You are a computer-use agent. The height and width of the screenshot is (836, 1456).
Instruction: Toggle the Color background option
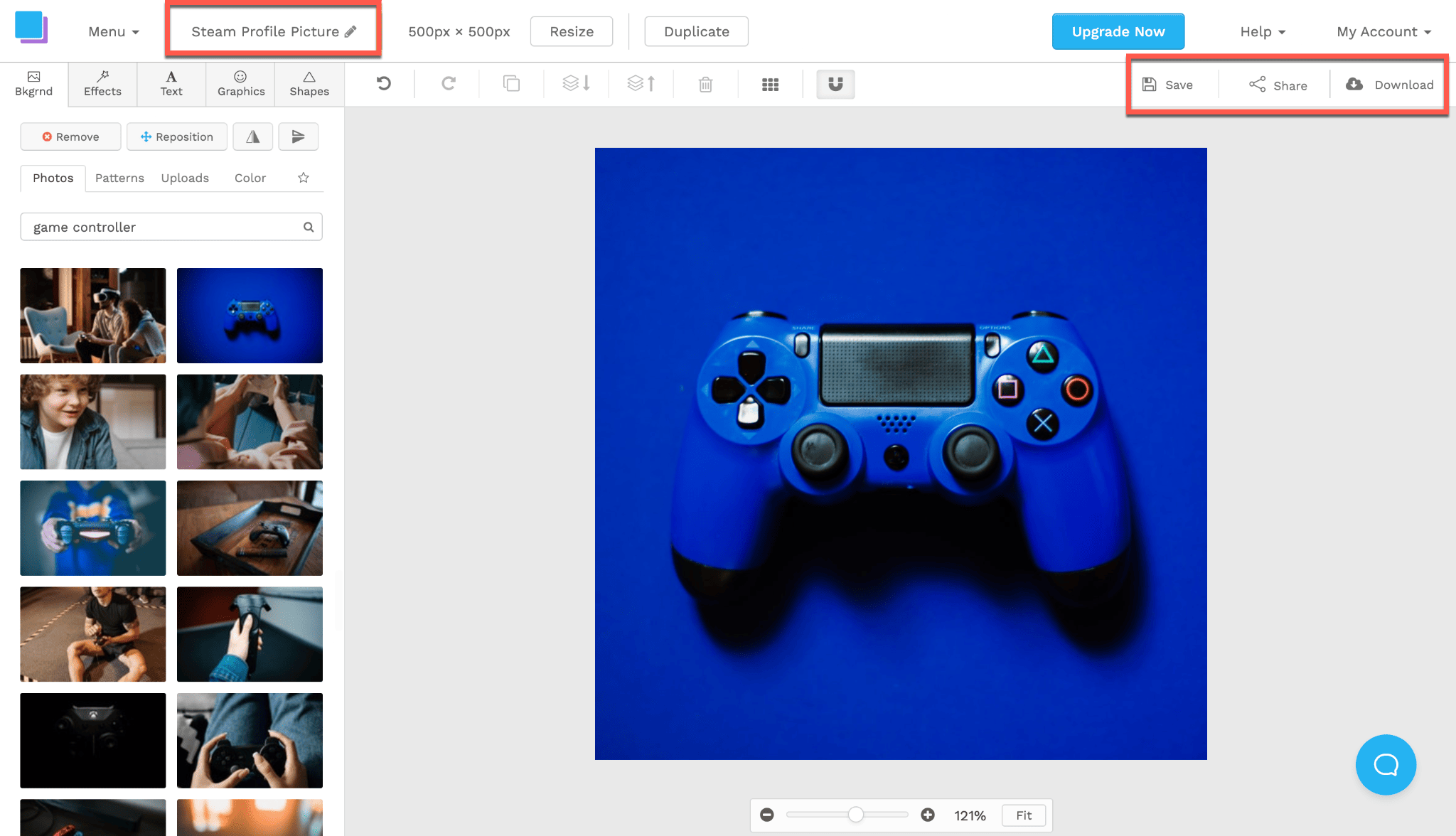pos(250,178)
